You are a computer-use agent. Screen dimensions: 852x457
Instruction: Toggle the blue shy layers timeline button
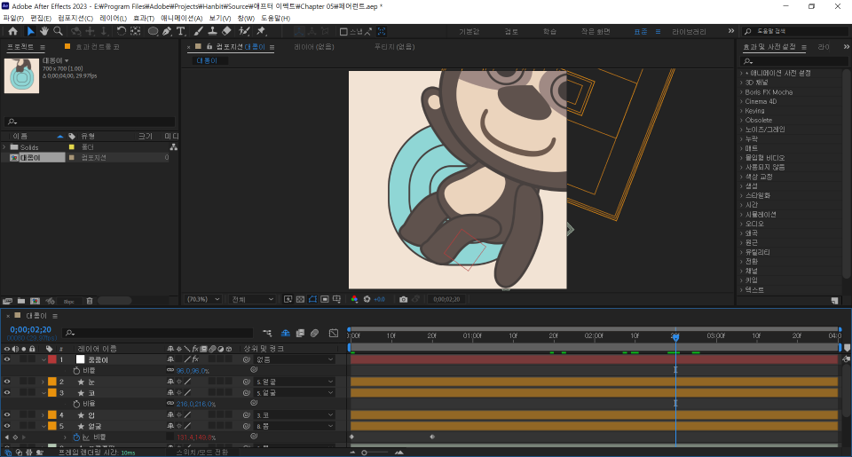[285, 333]
